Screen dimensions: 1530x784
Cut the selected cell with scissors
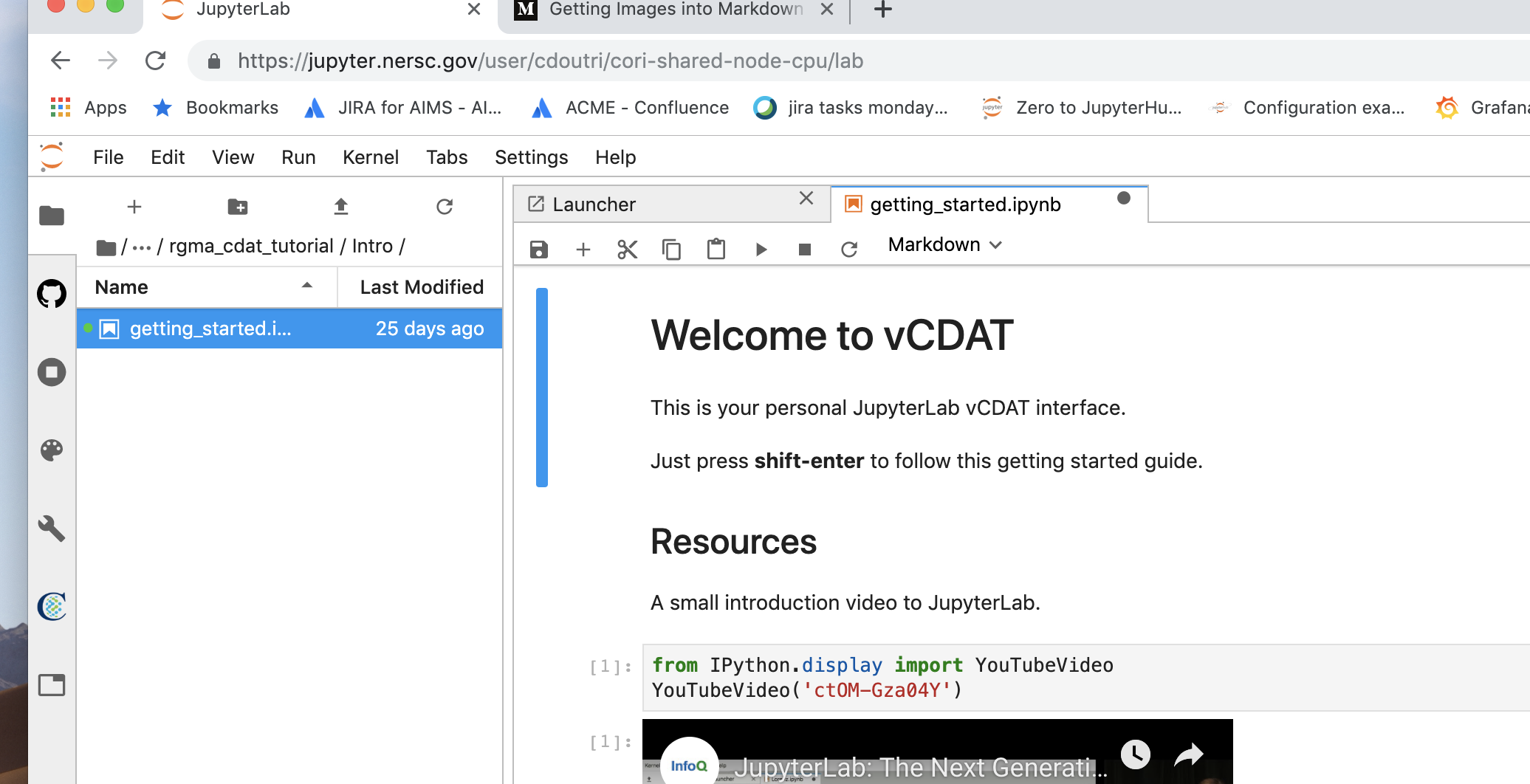pyautogui.click(x=628, y=250)
